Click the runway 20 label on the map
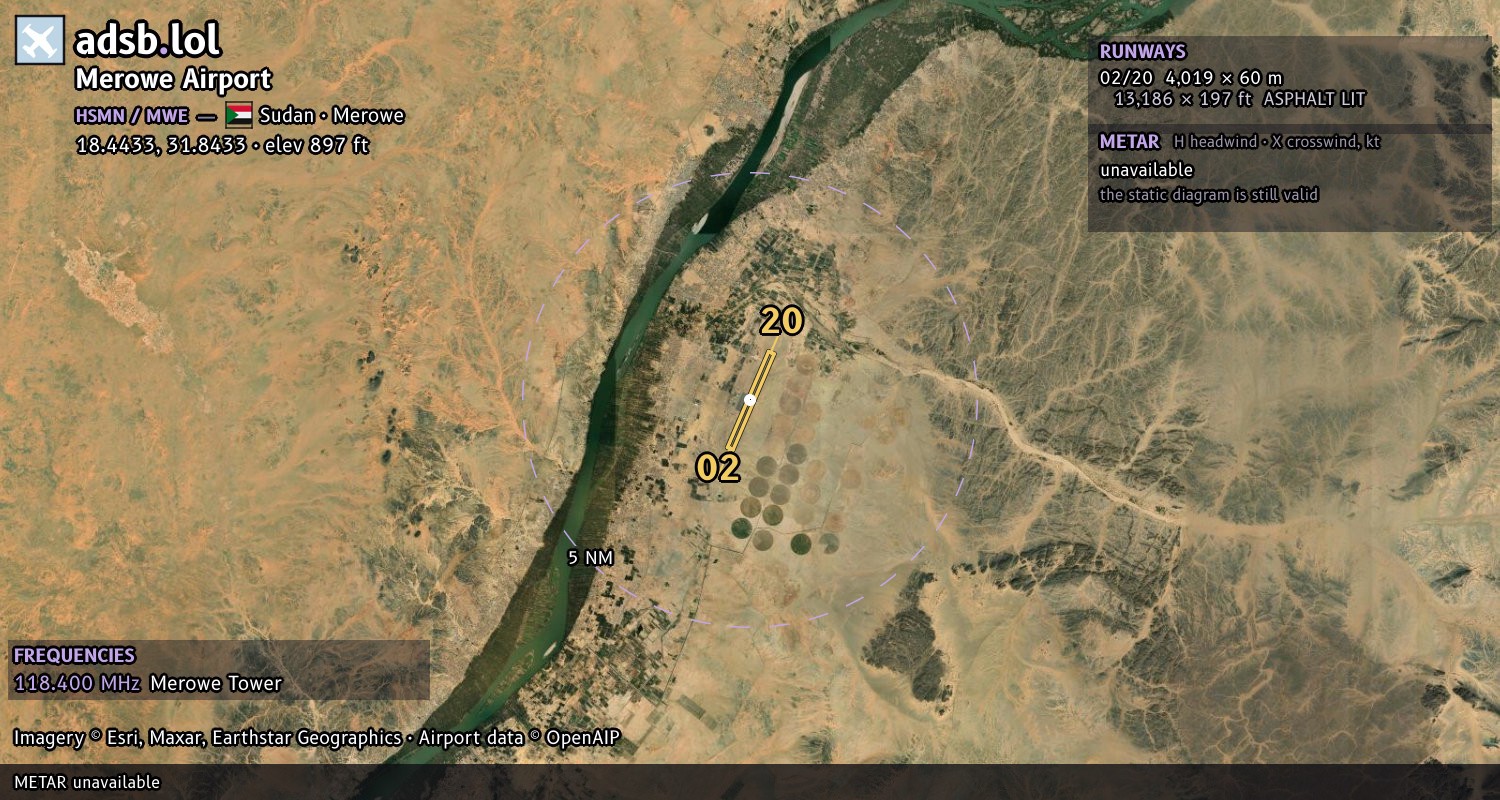 pos(781,321)
